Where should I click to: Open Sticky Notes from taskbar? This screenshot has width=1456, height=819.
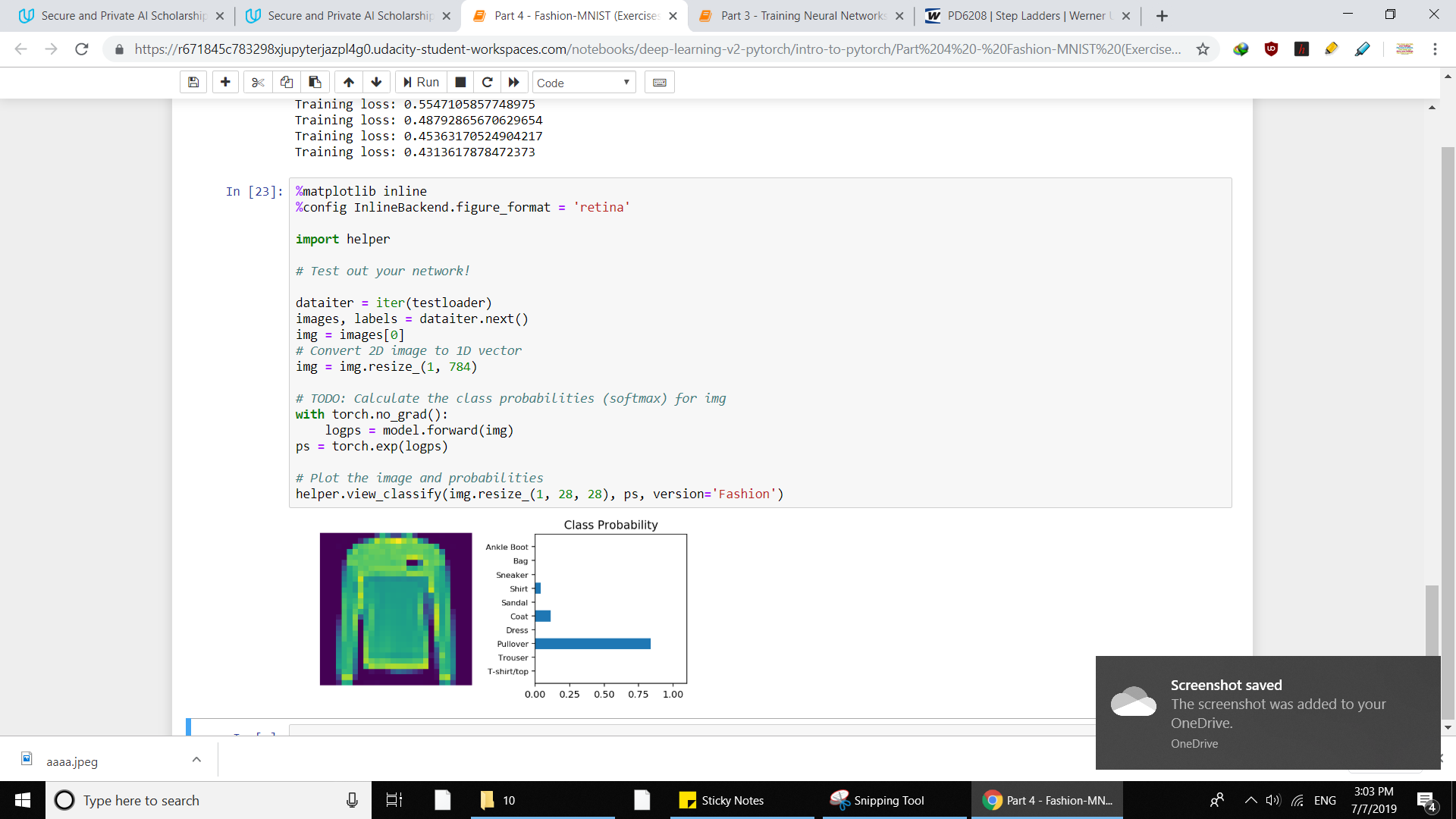point(723,800)
